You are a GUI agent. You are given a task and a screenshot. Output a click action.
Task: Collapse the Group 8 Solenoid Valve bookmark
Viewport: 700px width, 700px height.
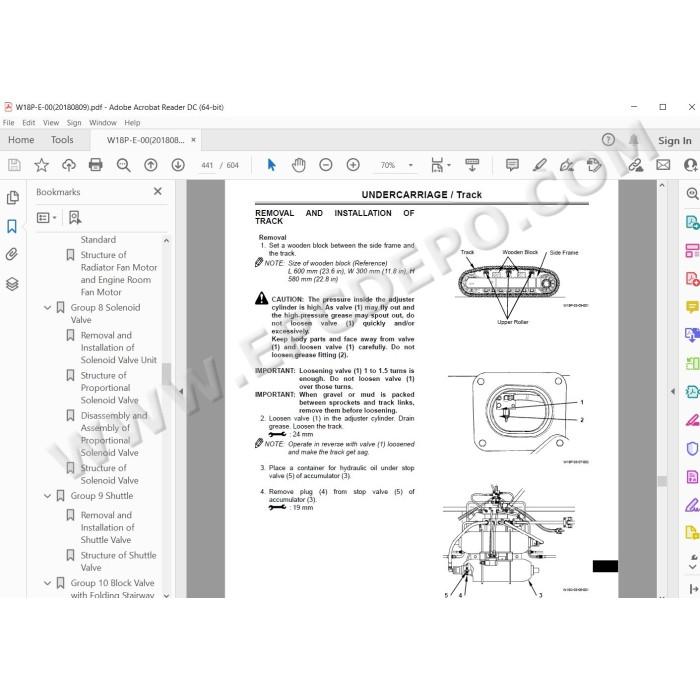click(x=47, y=308)
